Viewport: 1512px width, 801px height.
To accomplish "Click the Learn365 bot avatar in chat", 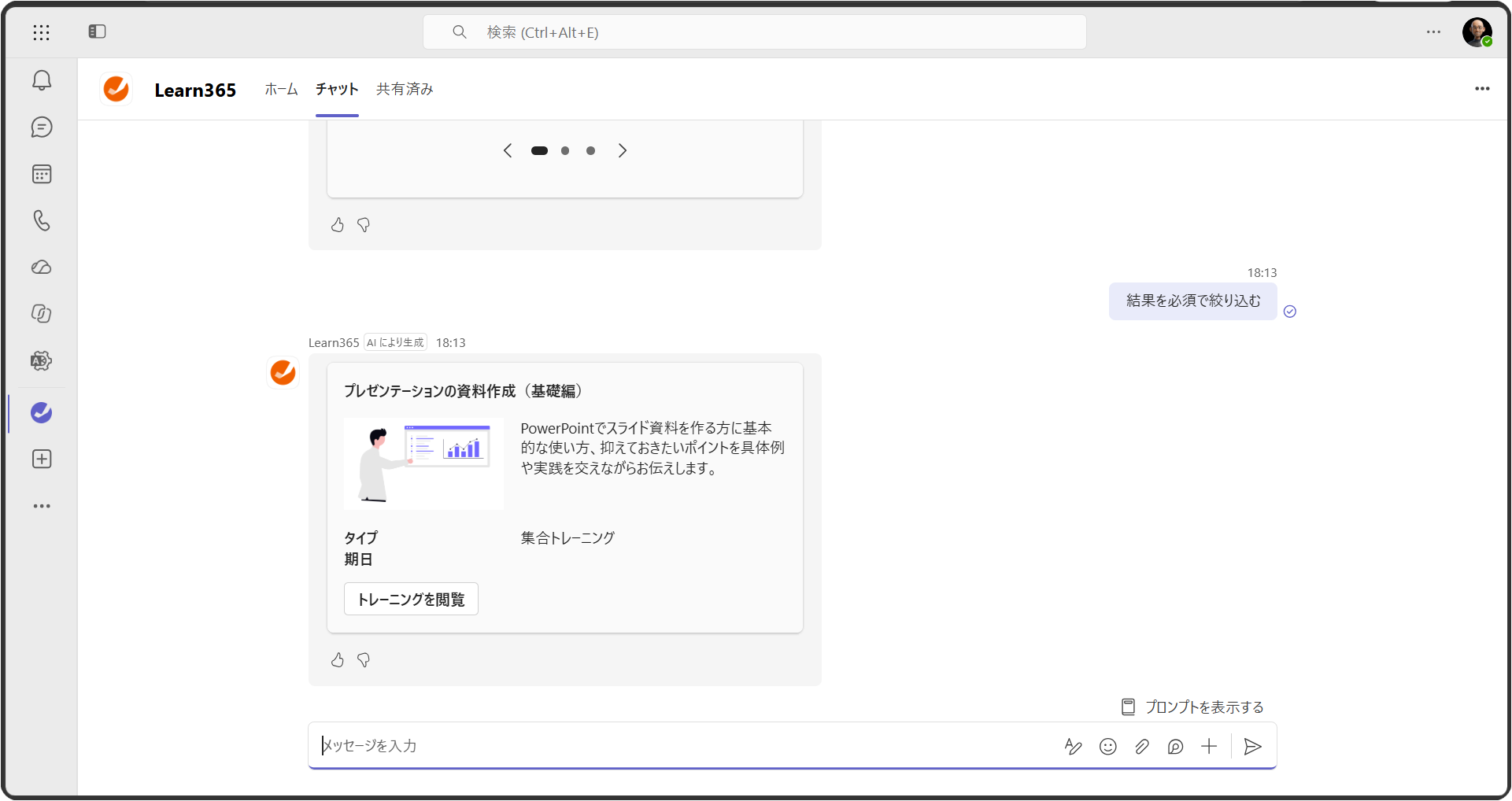I will click(283, 372).
